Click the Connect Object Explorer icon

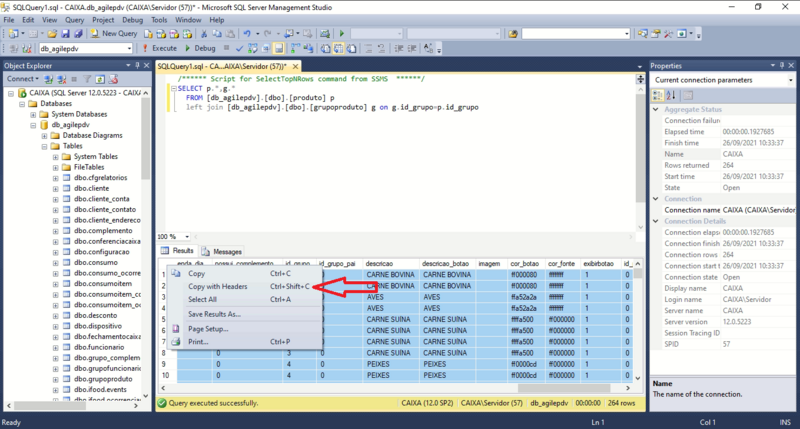point(48,79)
